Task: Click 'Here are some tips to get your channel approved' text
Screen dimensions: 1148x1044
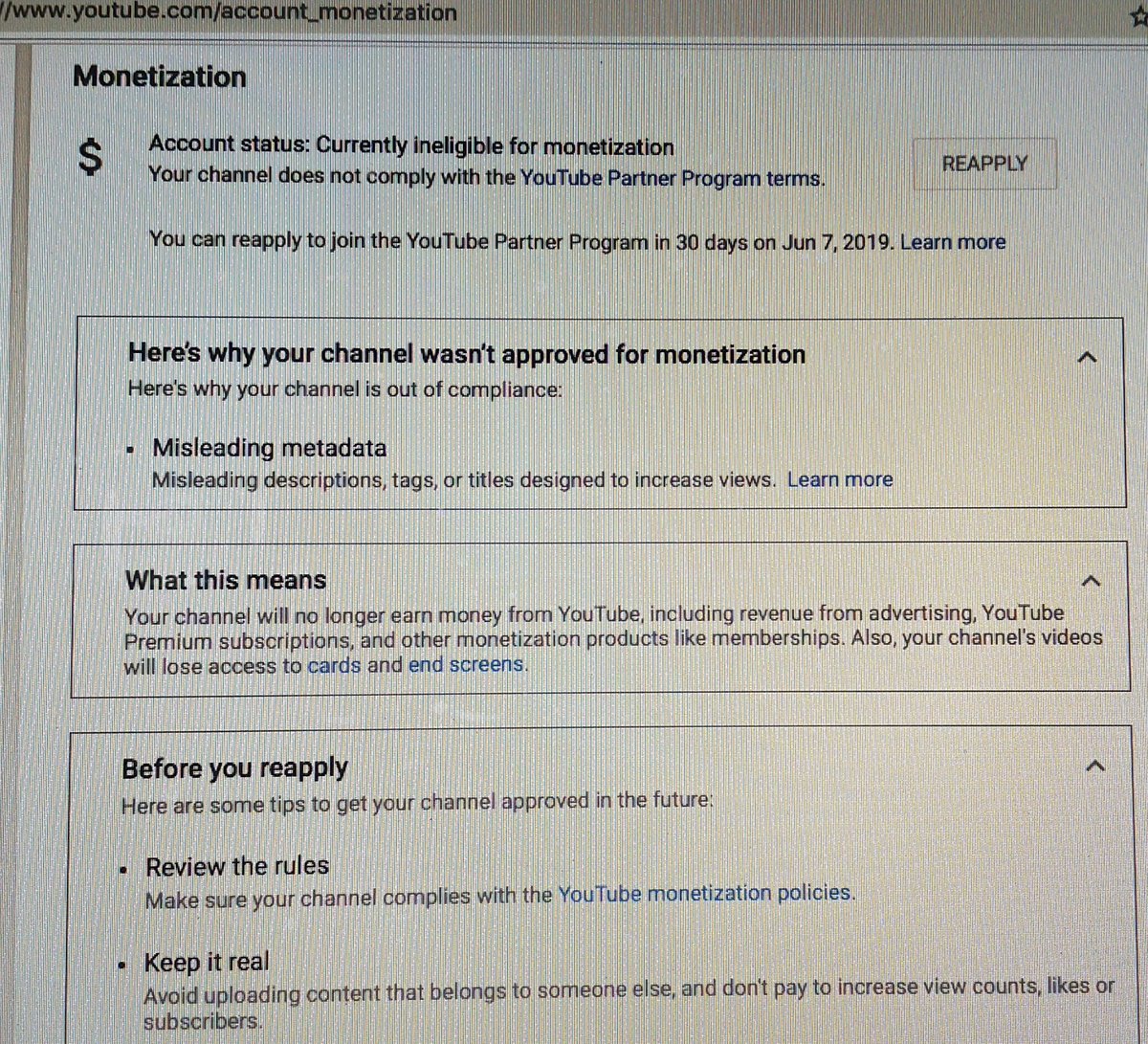Action: (417, 803)
